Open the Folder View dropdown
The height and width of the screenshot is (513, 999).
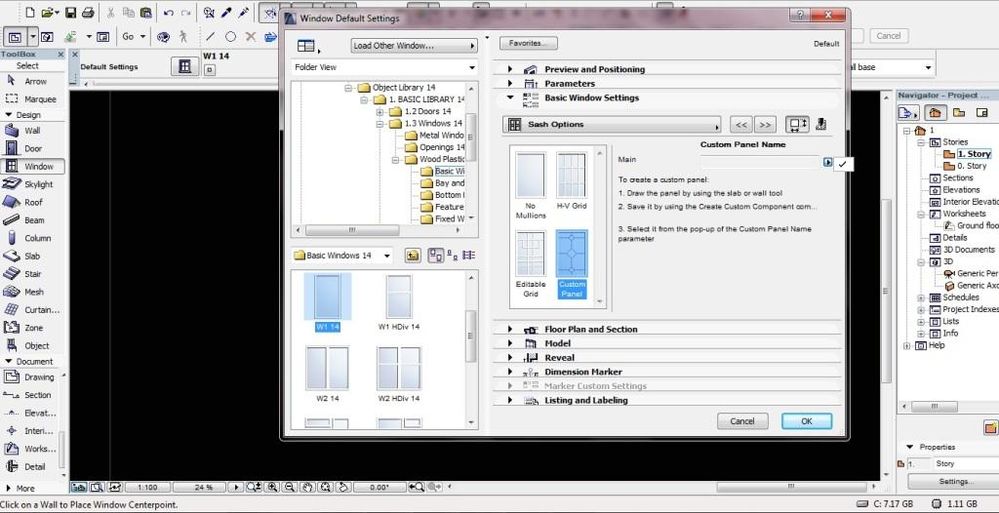click(x=385, y=67)
